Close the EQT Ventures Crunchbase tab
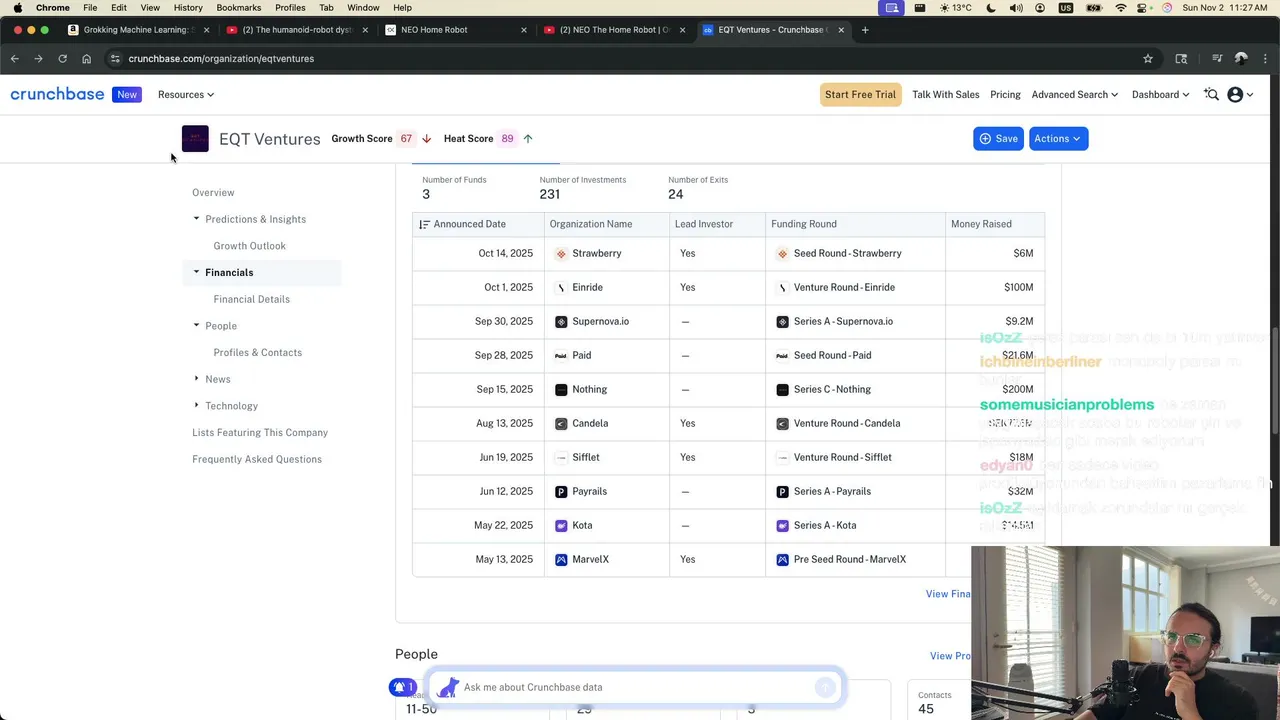 (x=841, y=30)
